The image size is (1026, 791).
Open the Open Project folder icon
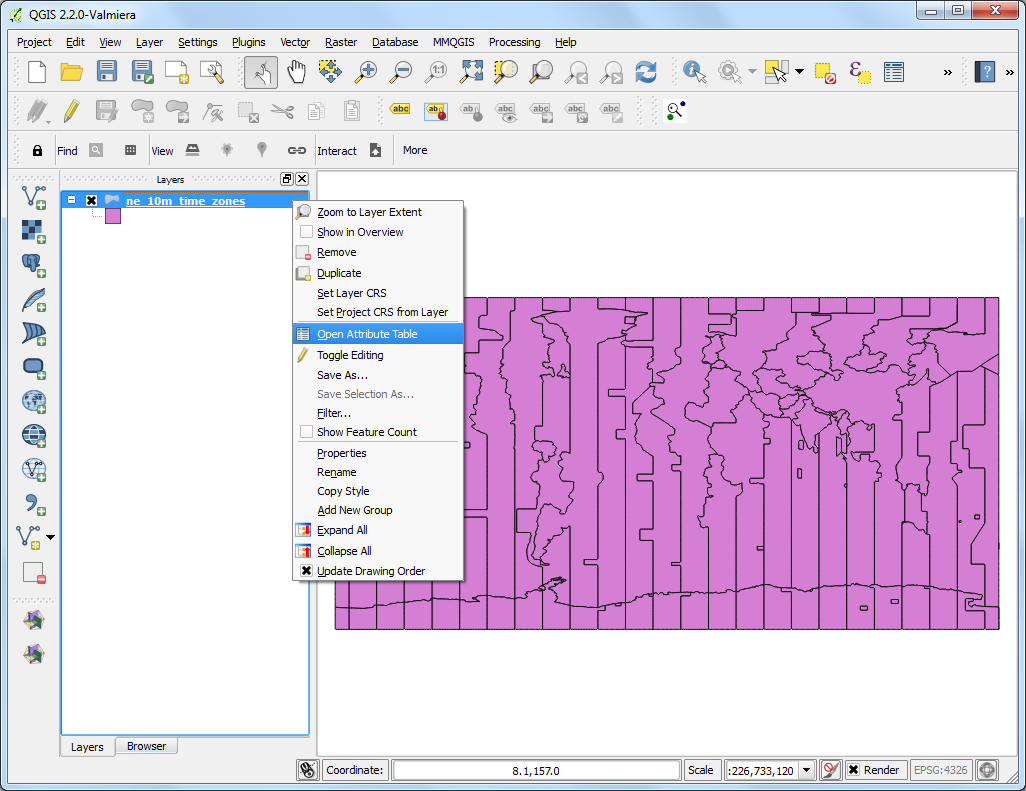71,72
